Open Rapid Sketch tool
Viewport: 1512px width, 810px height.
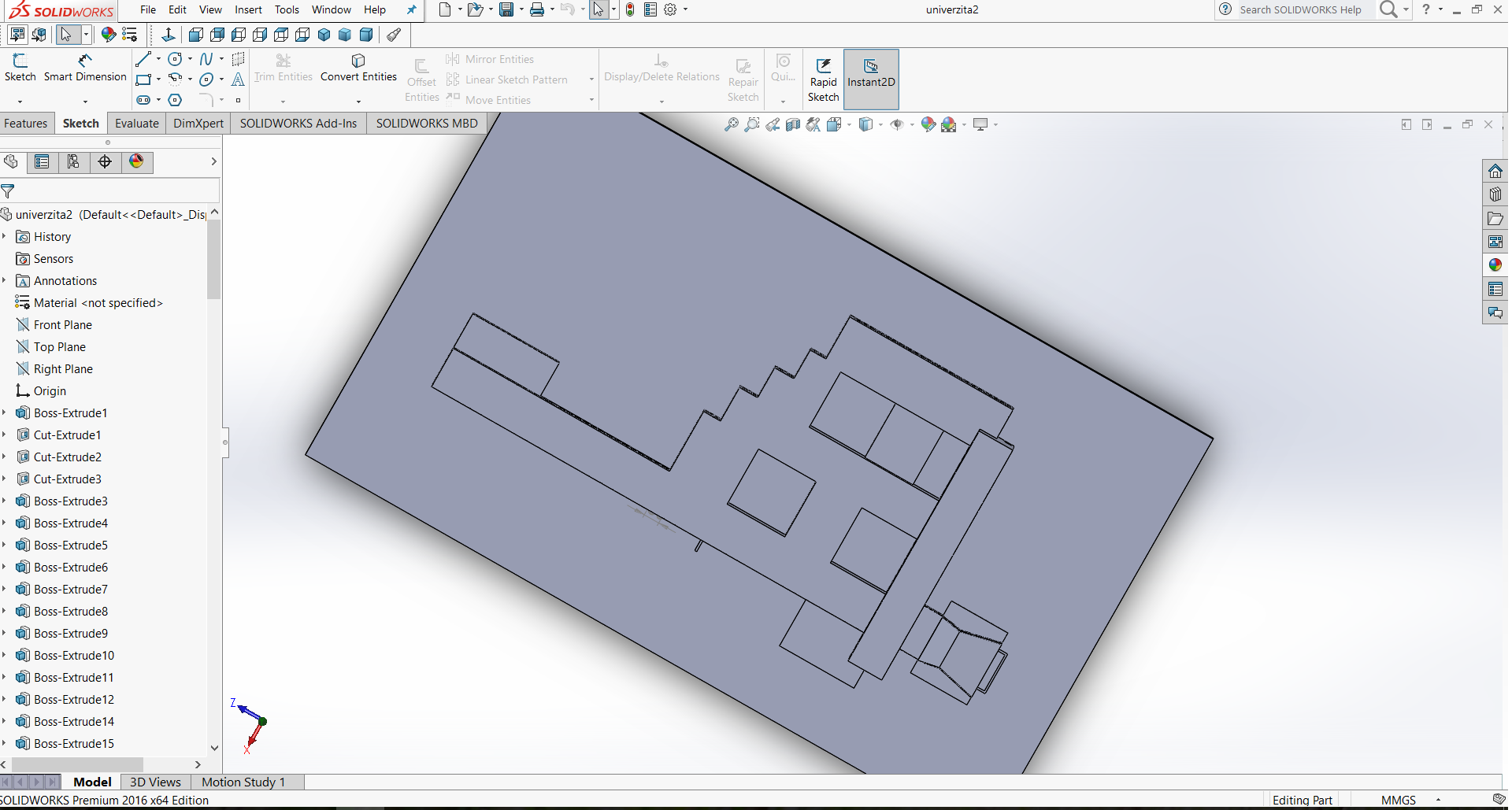coord(823,80)
